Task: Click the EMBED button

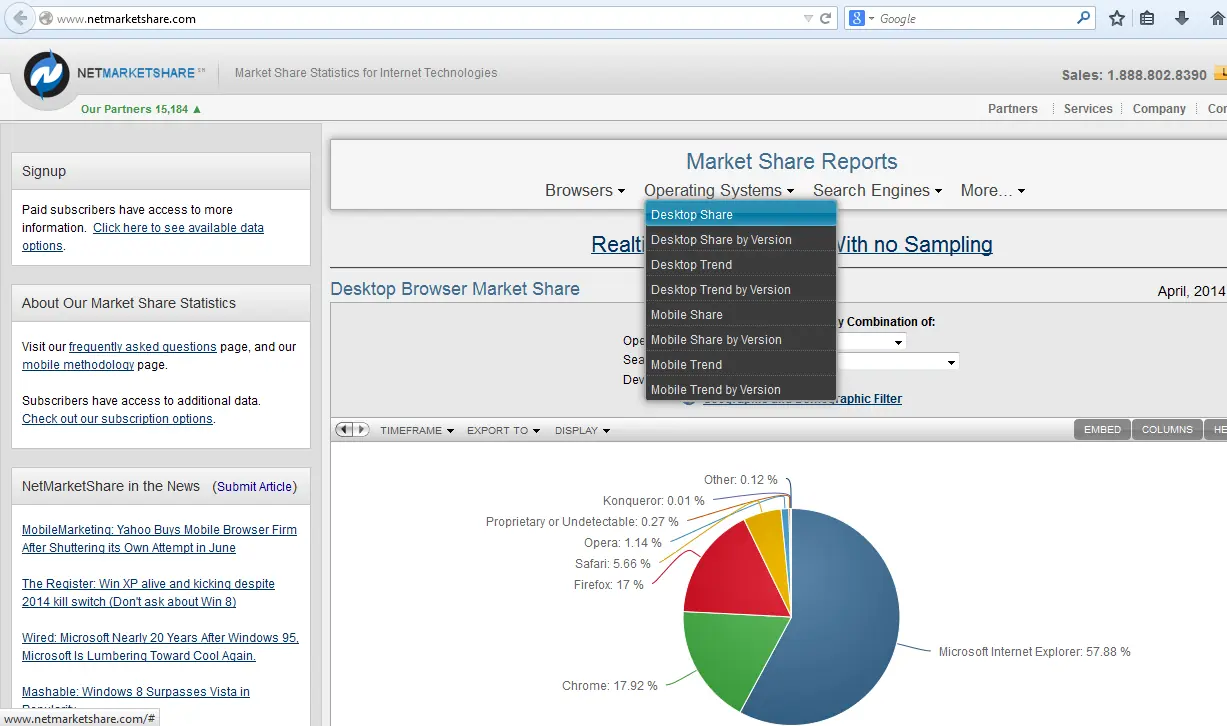Action: pos(1102,429)
